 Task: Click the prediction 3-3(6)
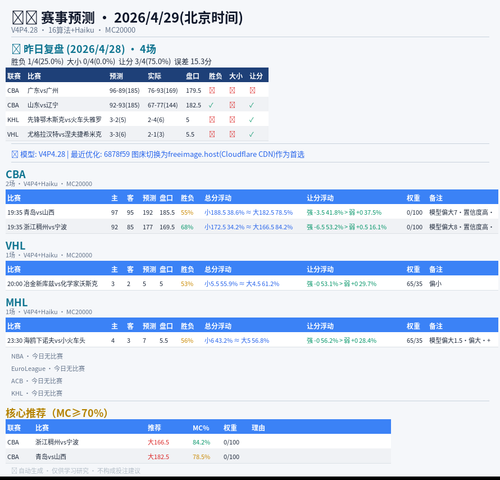click(x=118, y=134)
